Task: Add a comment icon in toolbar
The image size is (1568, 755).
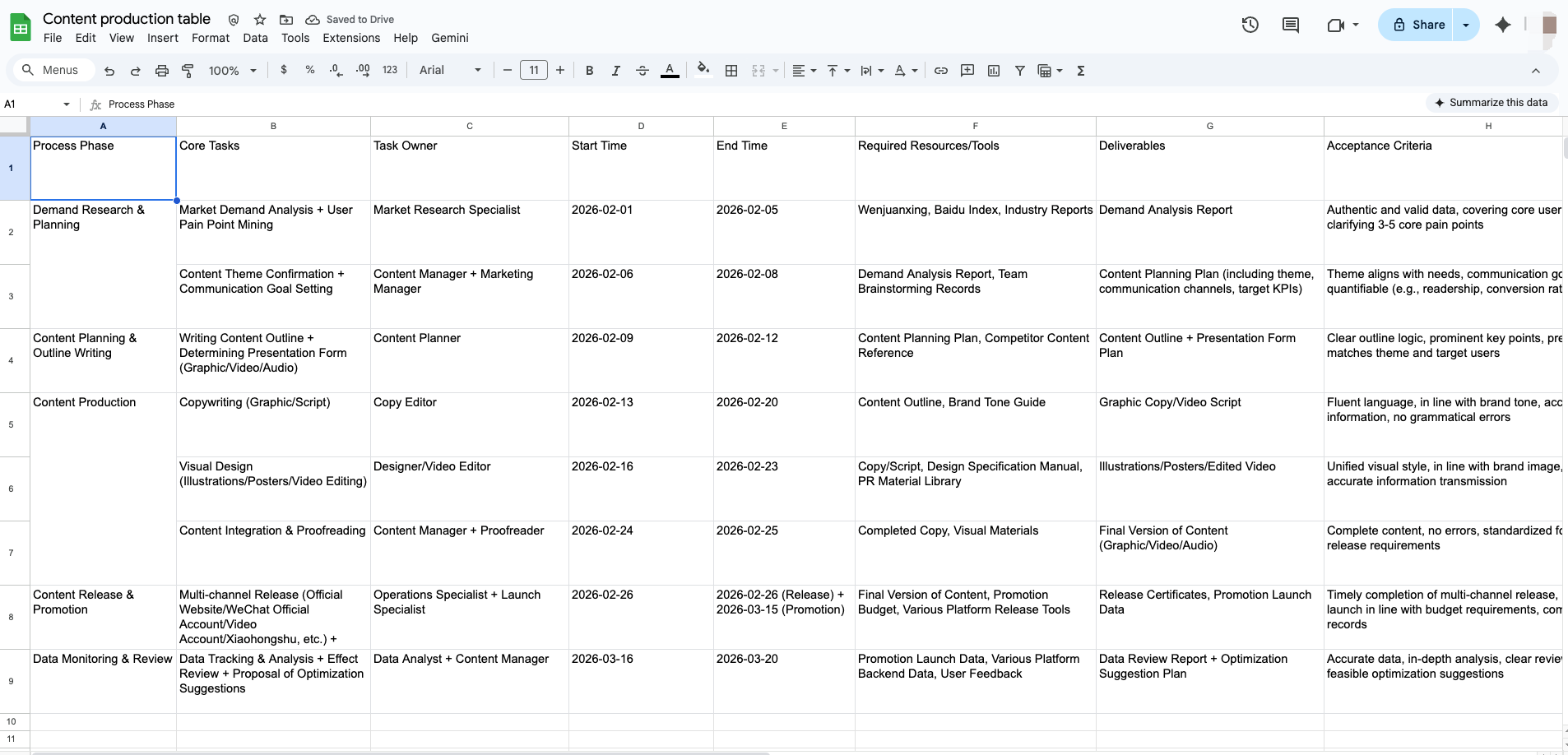Action: [967, 71]
